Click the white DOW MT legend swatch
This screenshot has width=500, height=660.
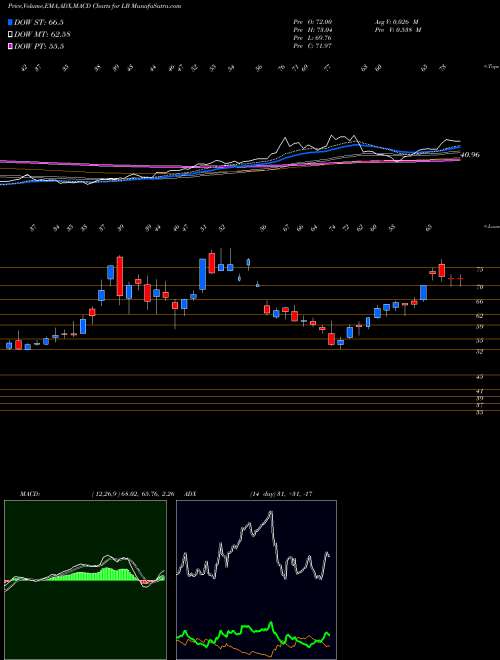click(x=11, y=34)
